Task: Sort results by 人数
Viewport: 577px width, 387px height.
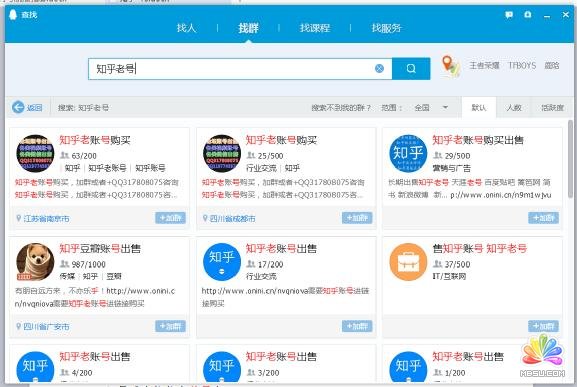Action: click(x=514, y=107)
